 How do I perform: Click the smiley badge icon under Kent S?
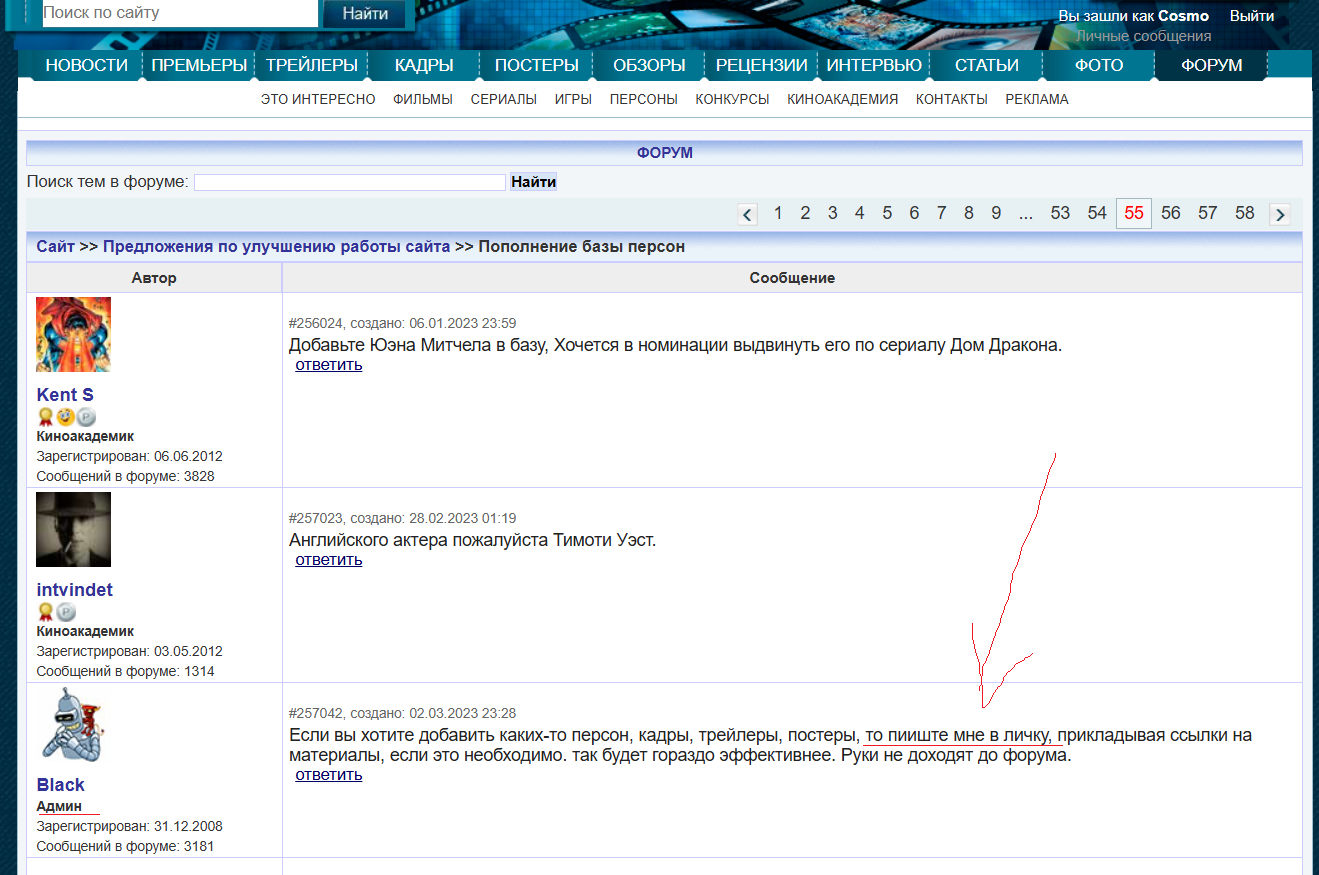pyautogui.click(x=66, y=417)
